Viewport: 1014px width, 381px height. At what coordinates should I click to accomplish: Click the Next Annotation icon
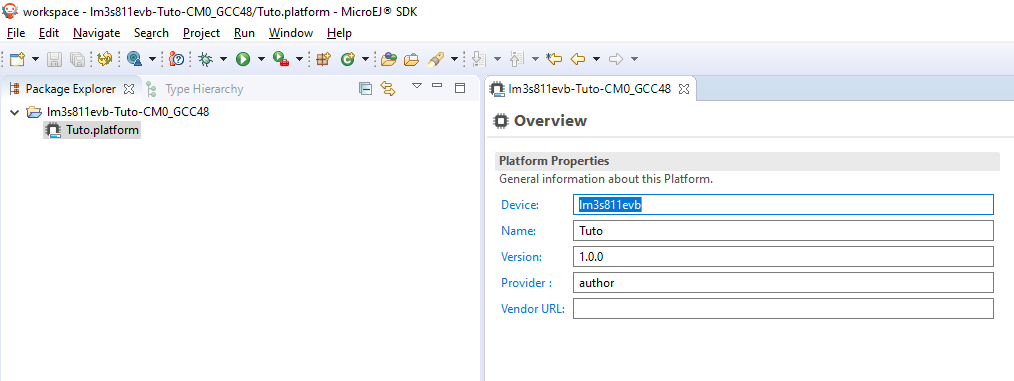(479, 59)
